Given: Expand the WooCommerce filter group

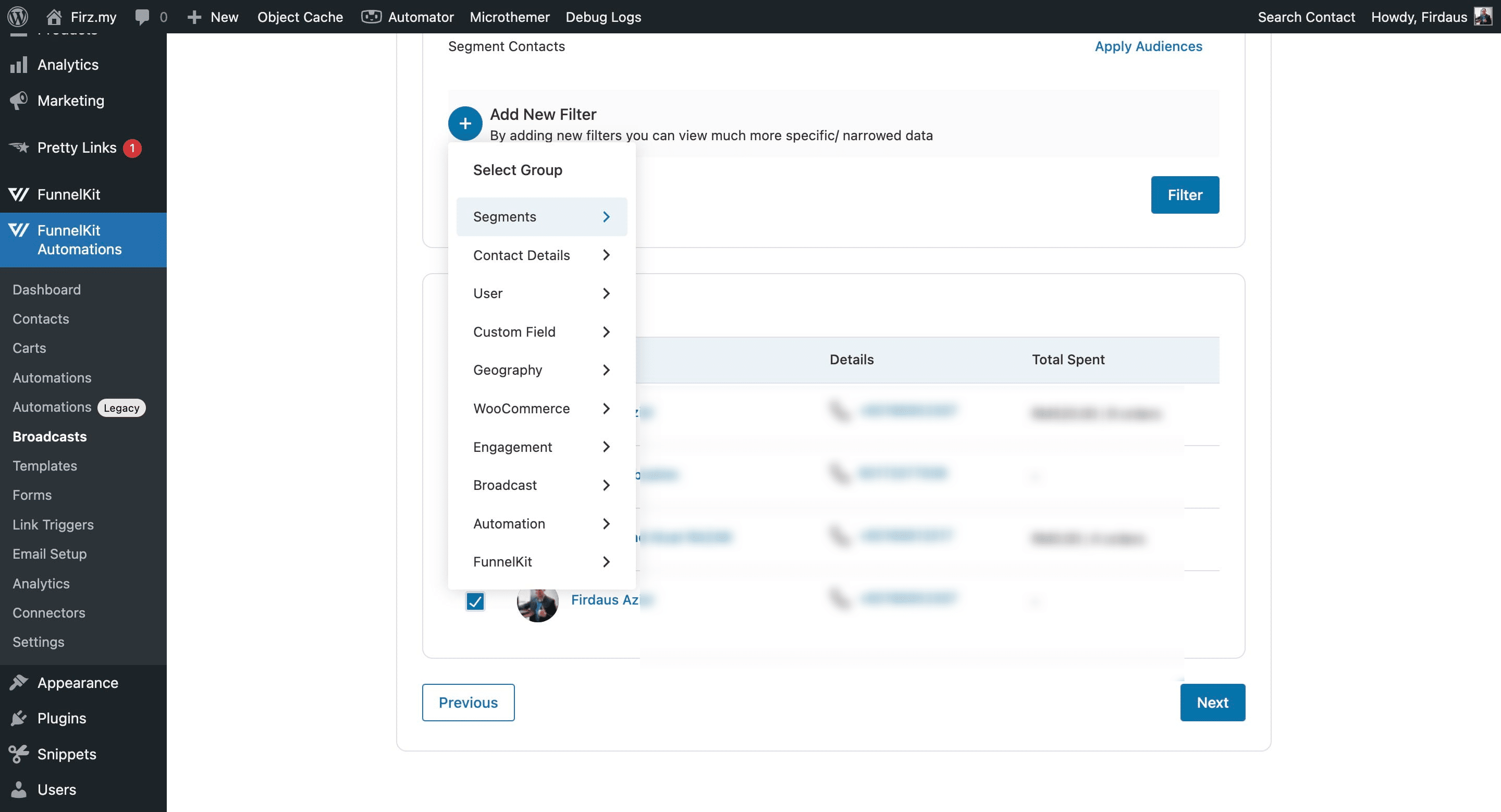Looking at the screenshot, I should (x=542, y=408).
